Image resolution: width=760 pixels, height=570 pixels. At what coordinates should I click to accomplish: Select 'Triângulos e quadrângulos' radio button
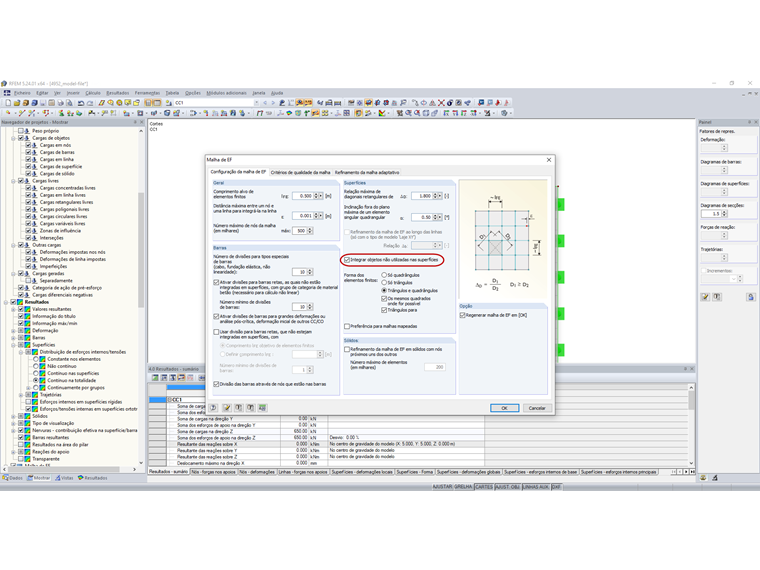coord(384,290)
